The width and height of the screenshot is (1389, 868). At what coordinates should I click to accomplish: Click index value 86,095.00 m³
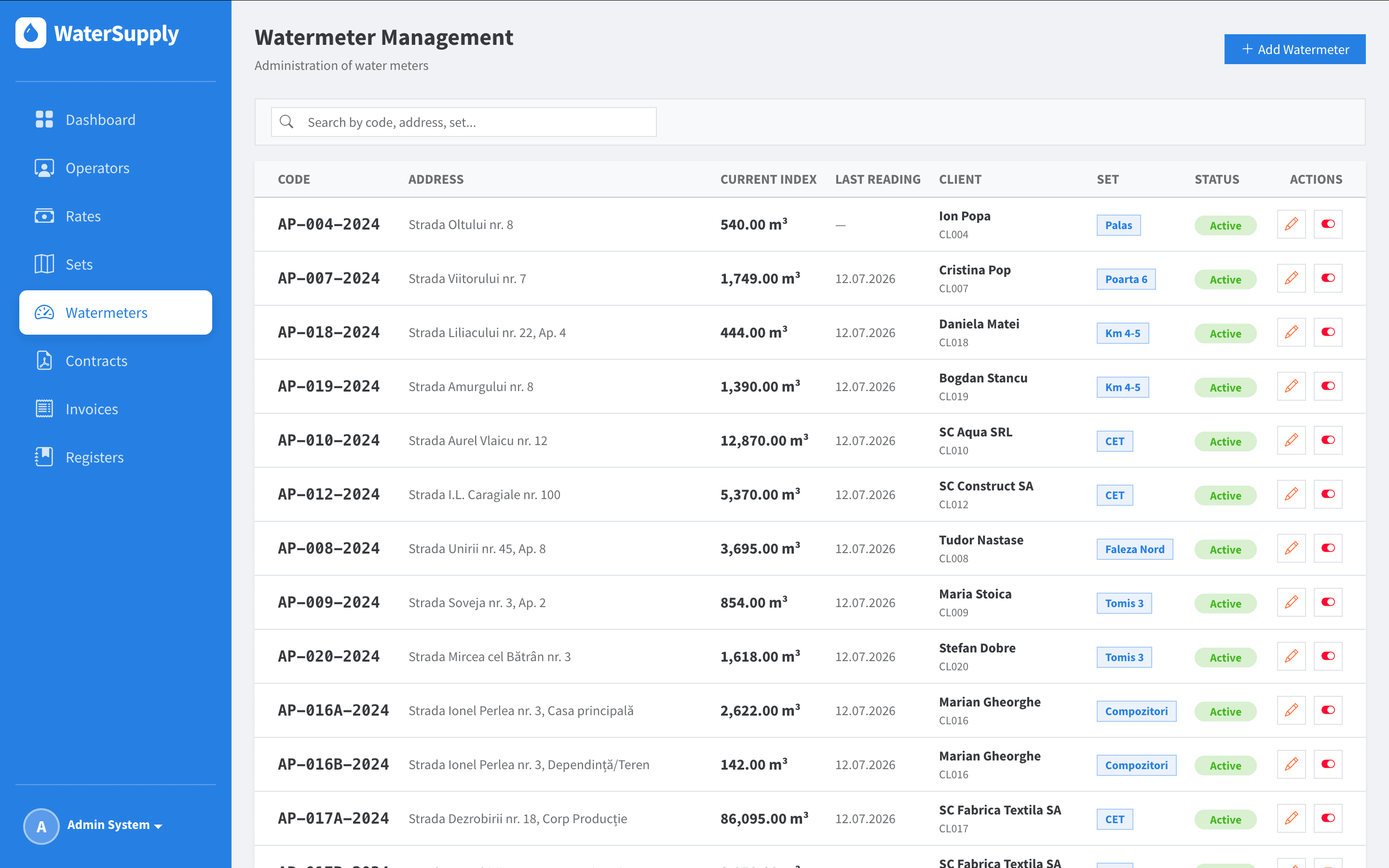click(764, 818)
